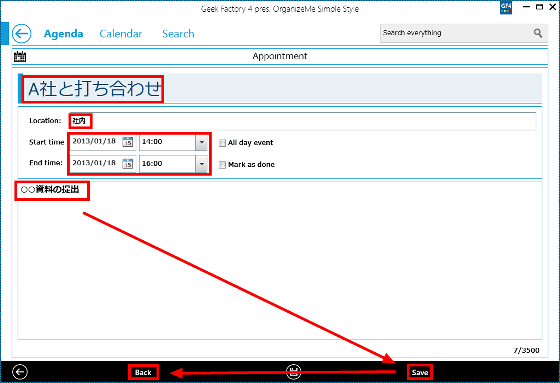Click the notes text area with ○○資料の提出
The height and width of the screenshot is (383, 560).
[x=280, y=261]
